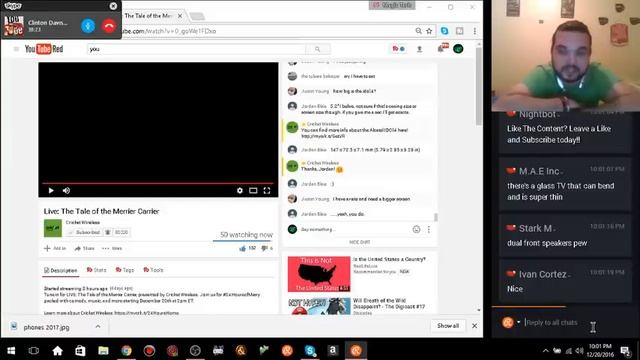
Task: Open Amazon app on the taskbar
Action: point(333,351)
